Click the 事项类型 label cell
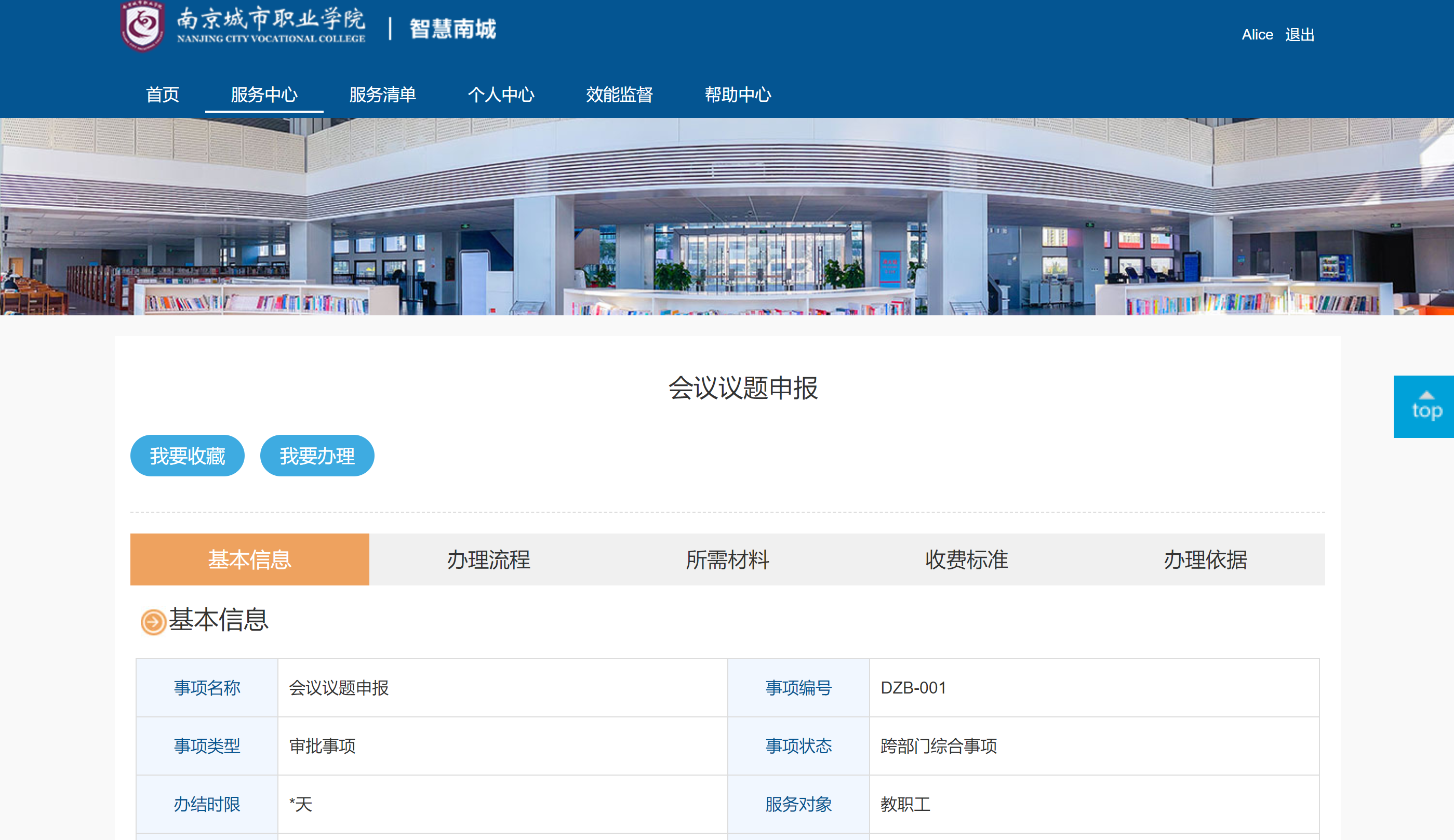 (x=207, y=746)
